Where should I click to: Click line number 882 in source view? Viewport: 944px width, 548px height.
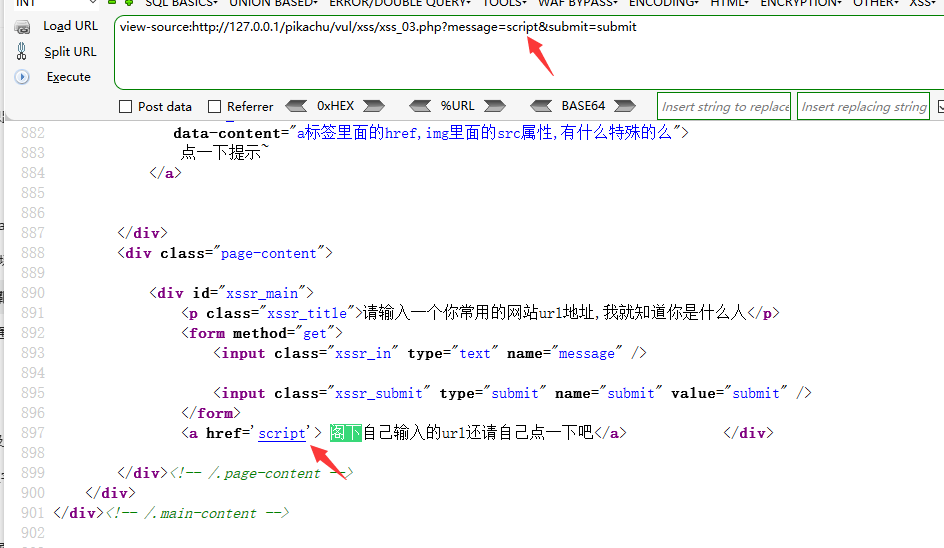(33, 133)
